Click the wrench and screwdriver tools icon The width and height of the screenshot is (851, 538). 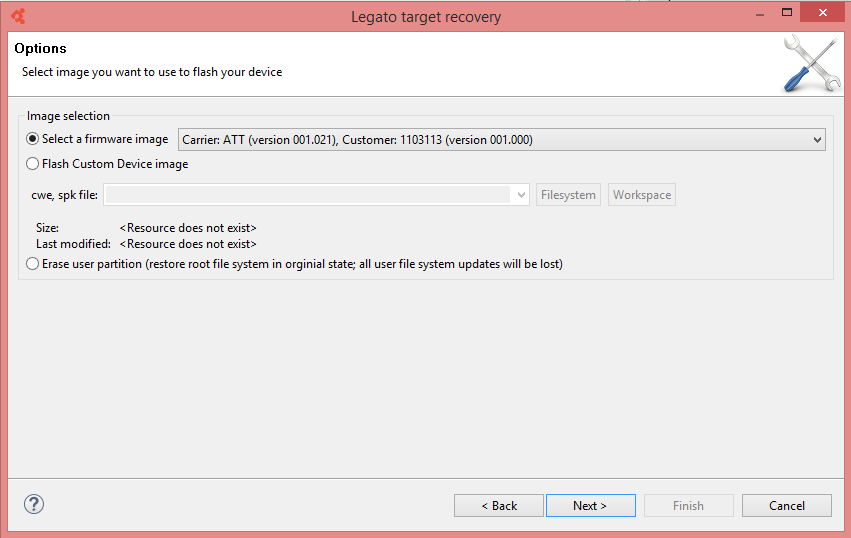click(x=811, y=64)
